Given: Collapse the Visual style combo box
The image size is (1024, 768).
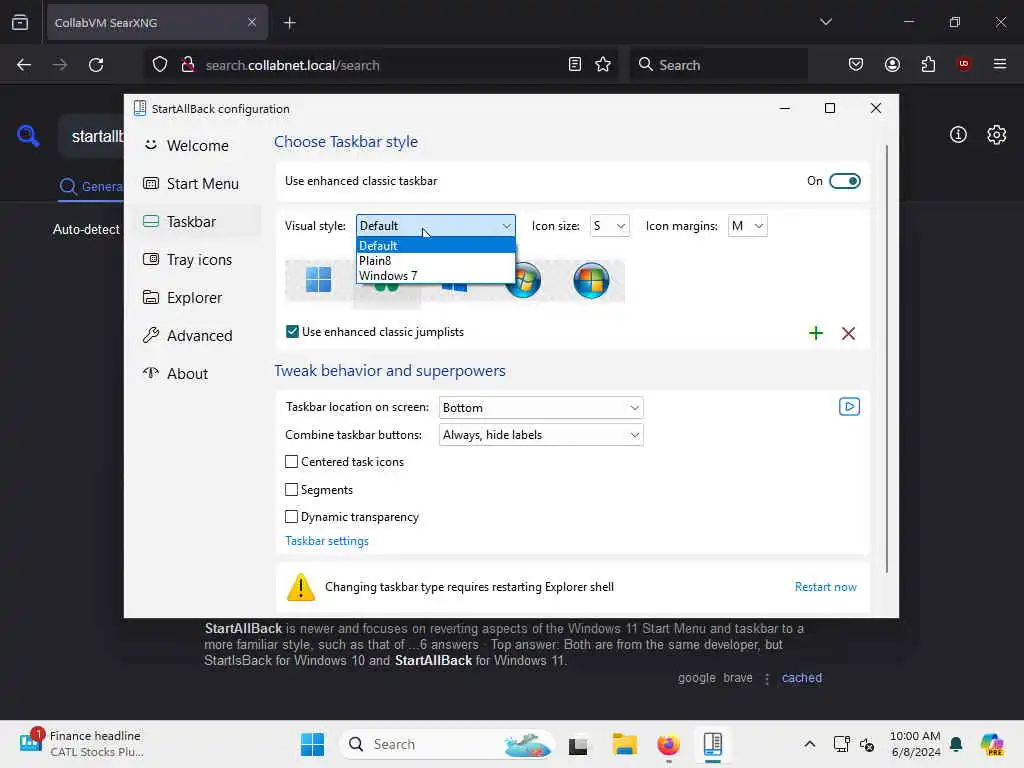Looking at the screenshot, I should [436, 225].
